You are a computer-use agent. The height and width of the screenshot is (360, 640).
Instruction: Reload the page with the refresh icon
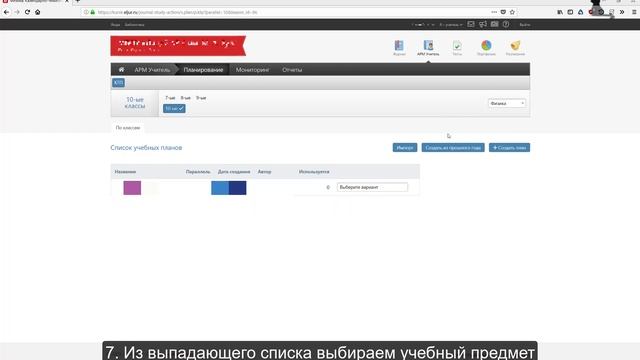point(27,12)
